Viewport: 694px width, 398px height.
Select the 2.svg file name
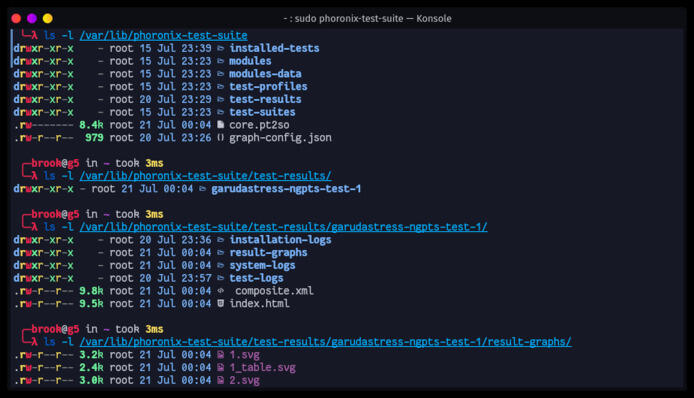tap(244, 381)
